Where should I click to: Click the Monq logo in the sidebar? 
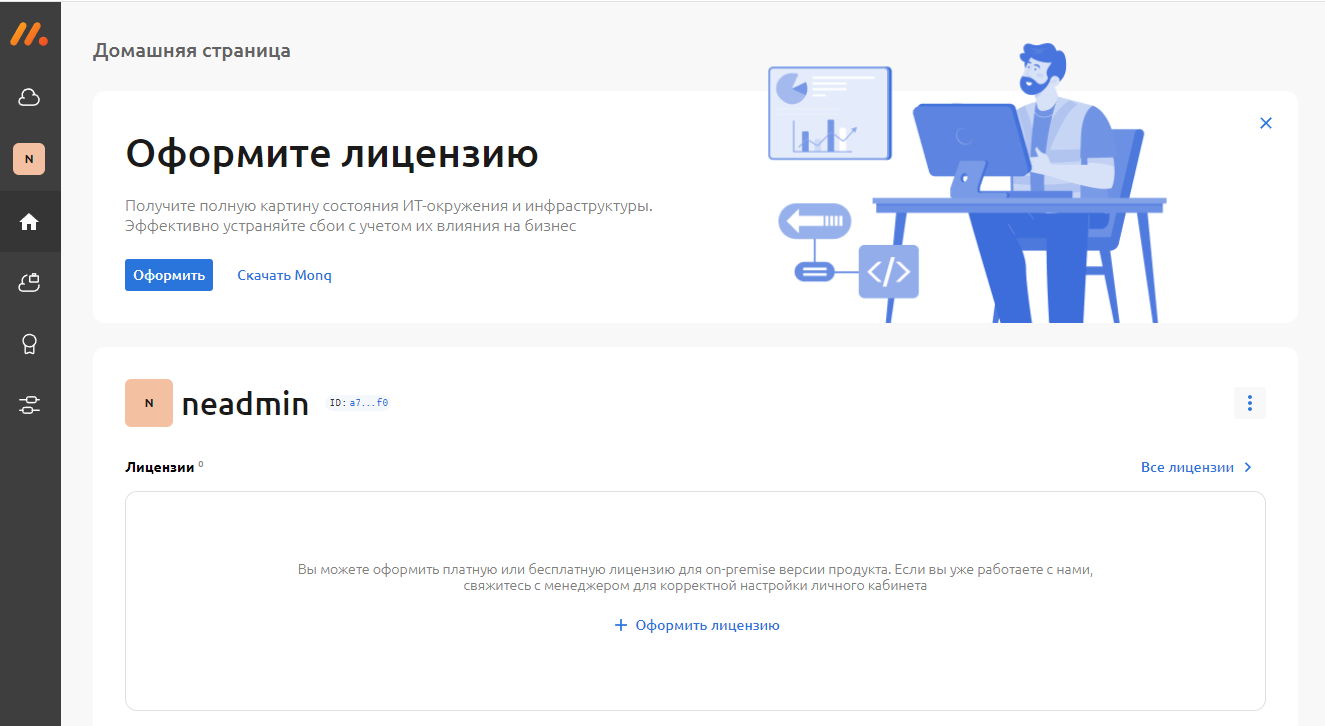29,34
